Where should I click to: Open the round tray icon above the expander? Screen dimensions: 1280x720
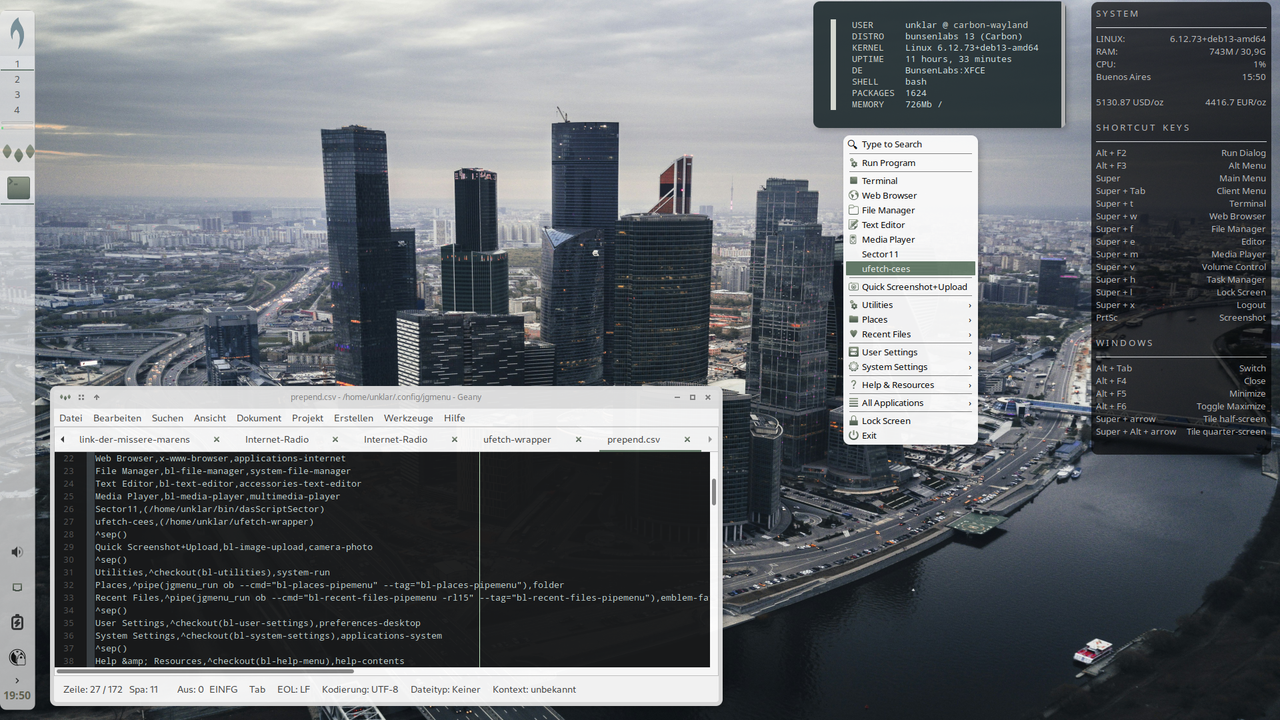pyautogui.click(x=17, y=657)
